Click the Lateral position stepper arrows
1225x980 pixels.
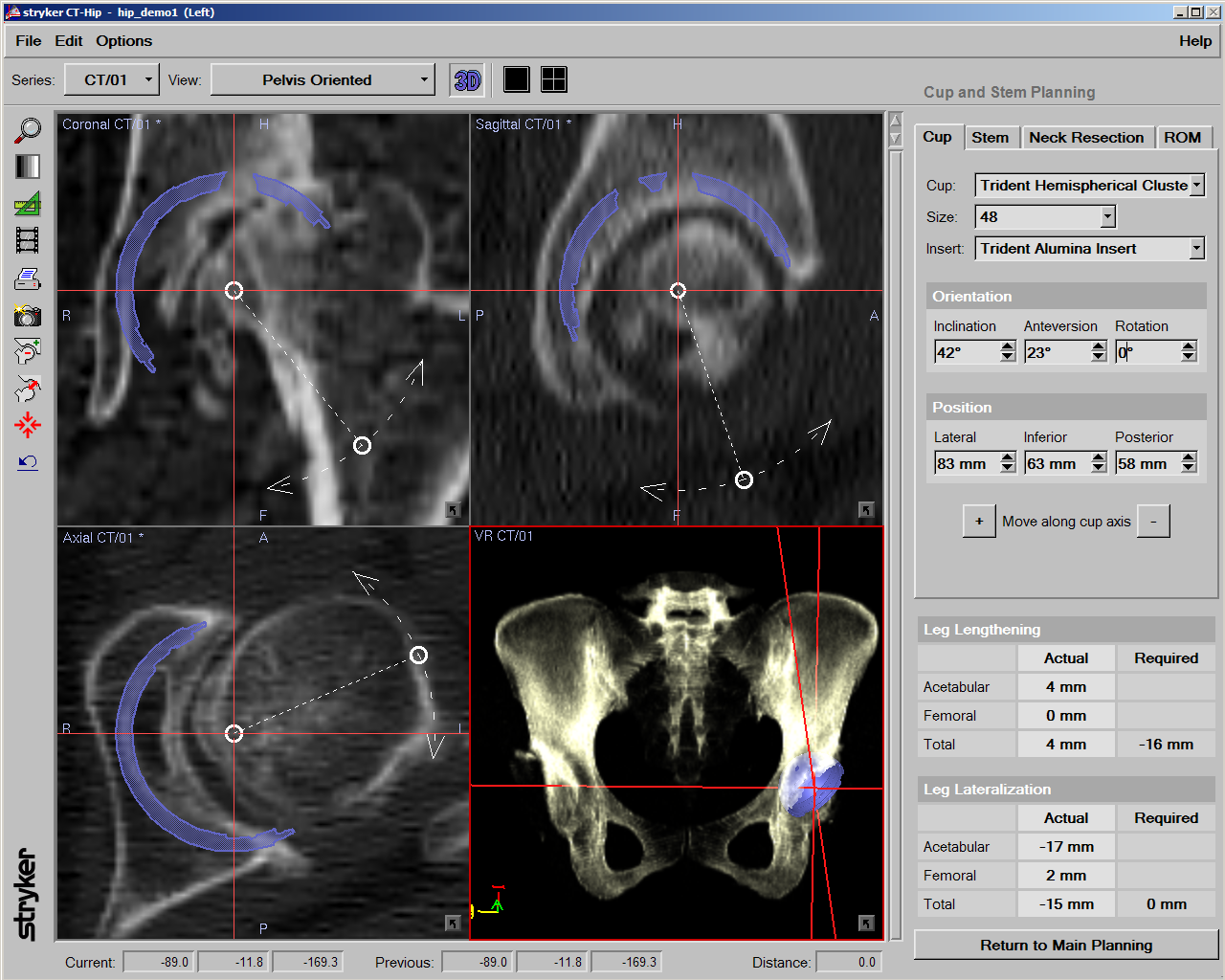click(x=1008, y=463)
